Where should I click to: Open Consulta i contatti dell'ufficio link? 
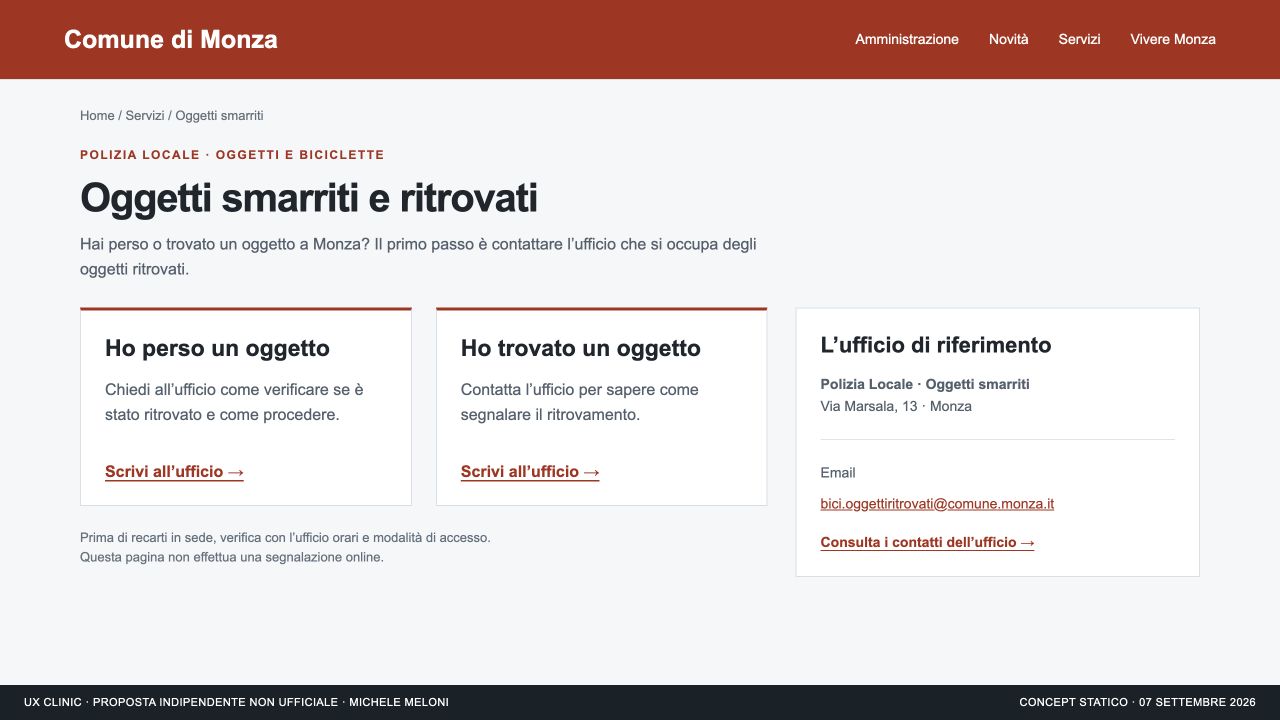click(x=927, y=543)
